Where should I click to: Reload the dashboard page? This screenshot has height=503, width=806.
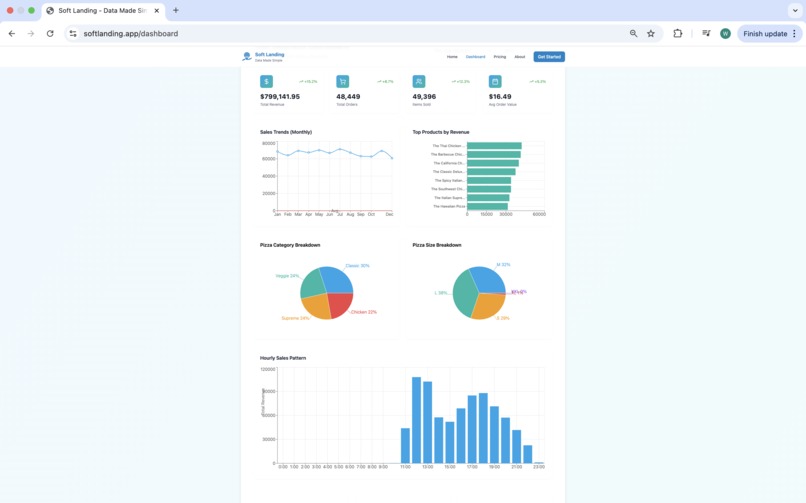[50, 33]
